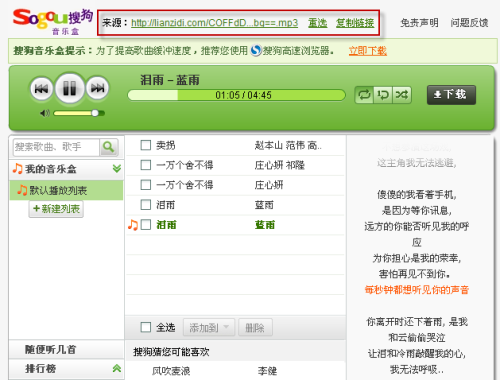The width and height of the screenshot is (500, 380).
Task: Click the music note icon beside 我的音乐盒
Action: [17, 168]
